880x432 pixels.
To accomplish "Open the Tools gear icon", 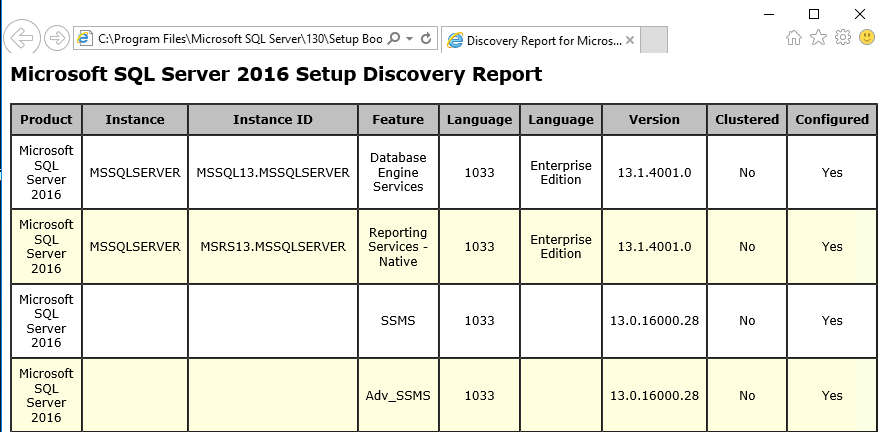I will (843, 38).
